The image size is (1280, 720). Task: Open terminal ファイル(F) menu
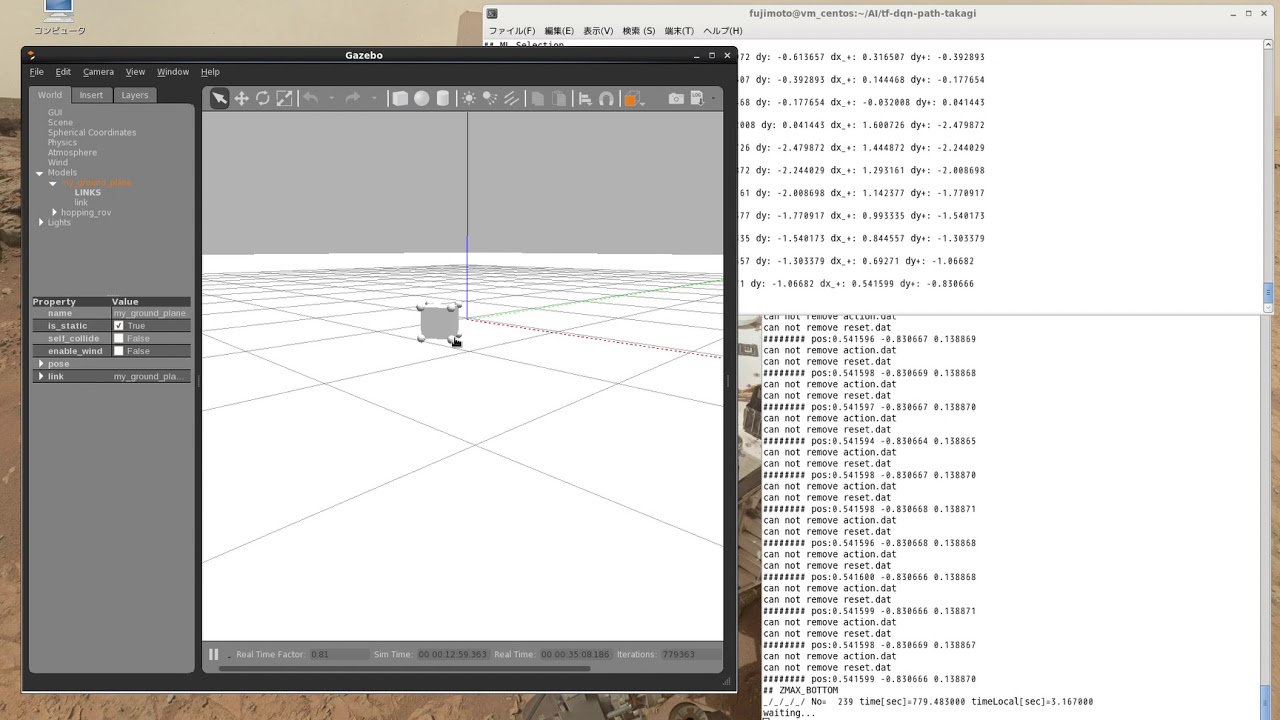pos(512,31)
